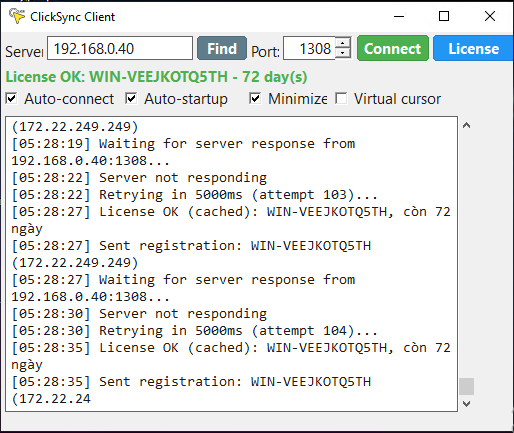Click the log scrollbar up arrow
514x433 pixels.
(467, 125)
